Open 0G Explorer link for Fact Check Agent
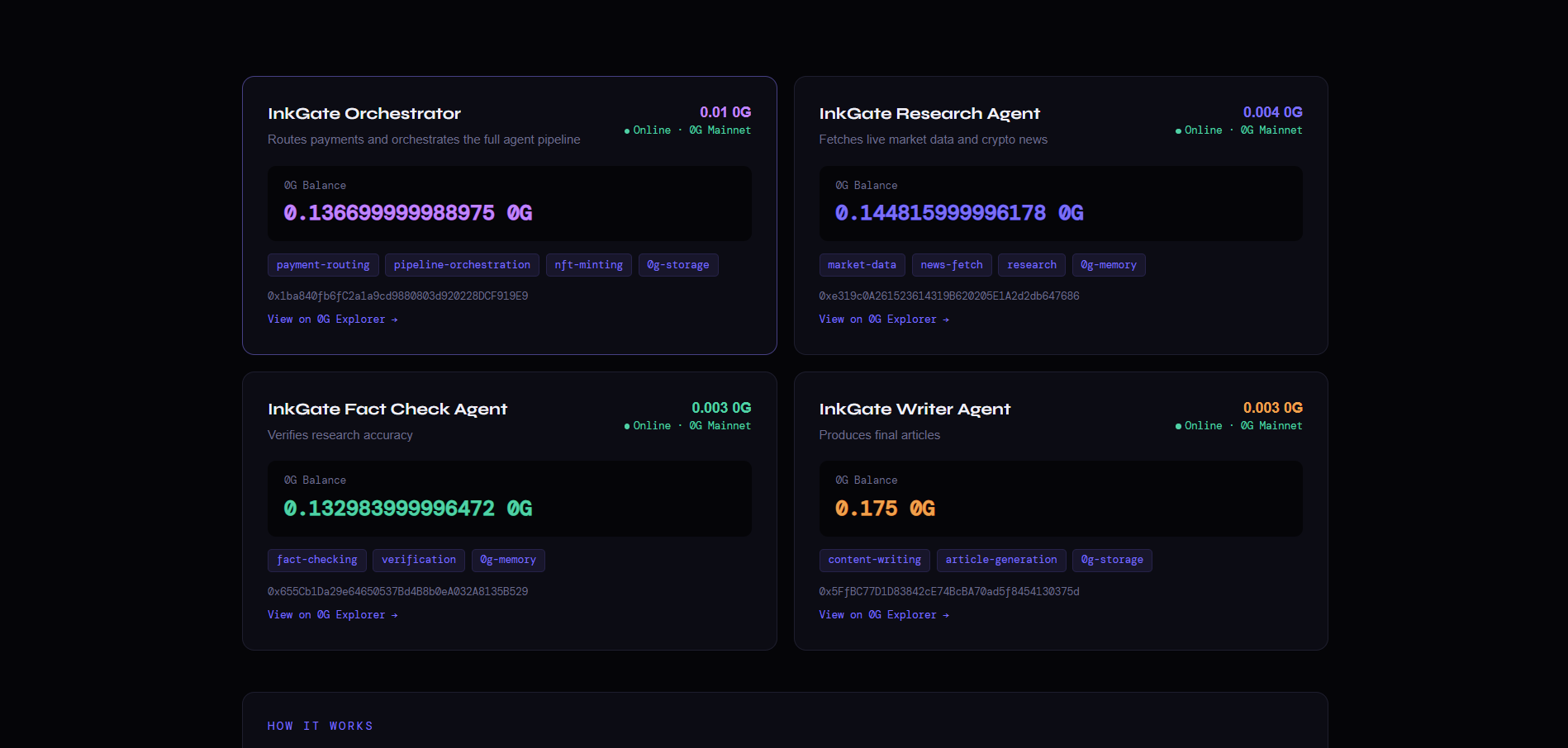1568x748 pixels. click(x=332, y=615)
